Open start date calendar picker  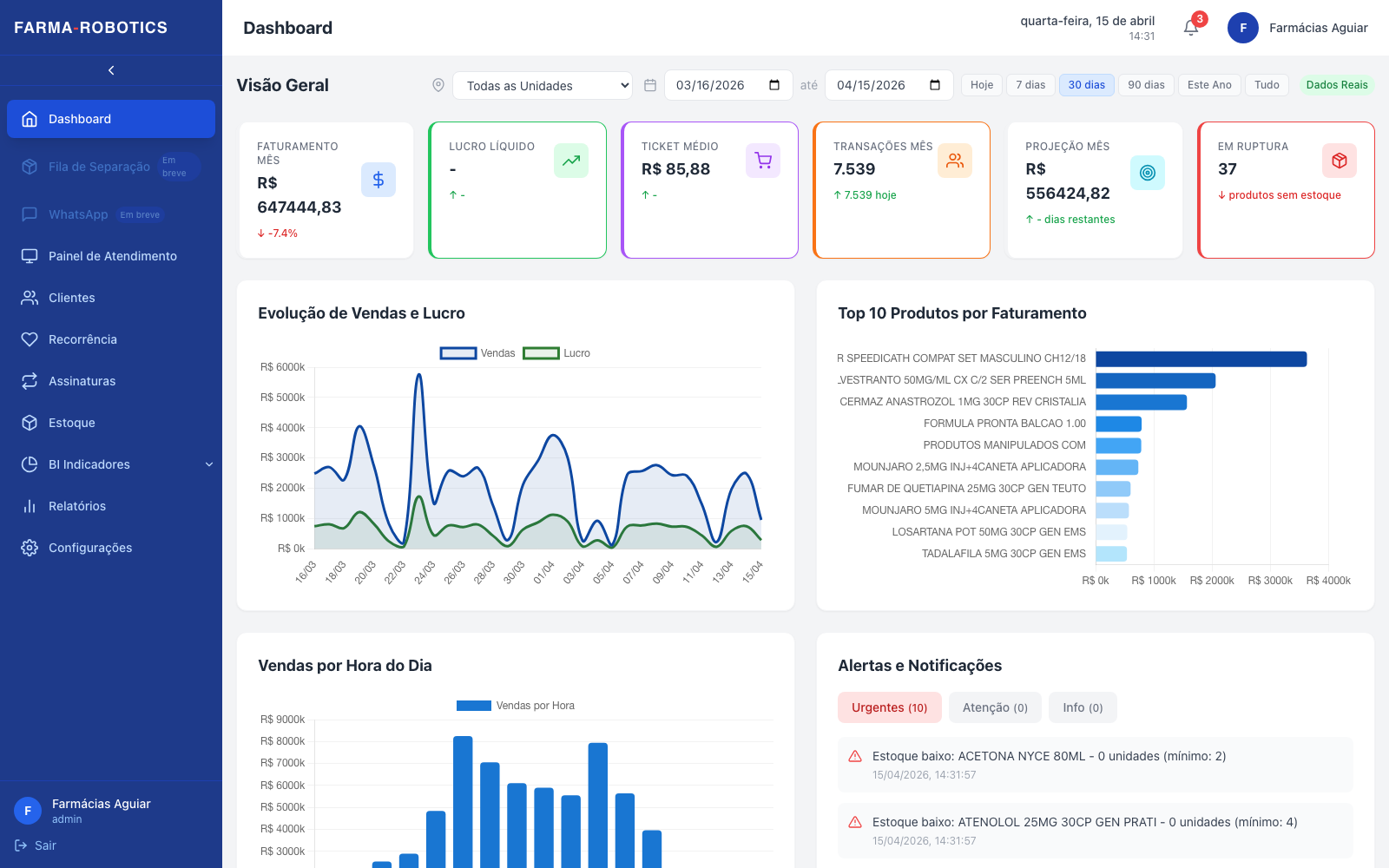tap(774, 85)
